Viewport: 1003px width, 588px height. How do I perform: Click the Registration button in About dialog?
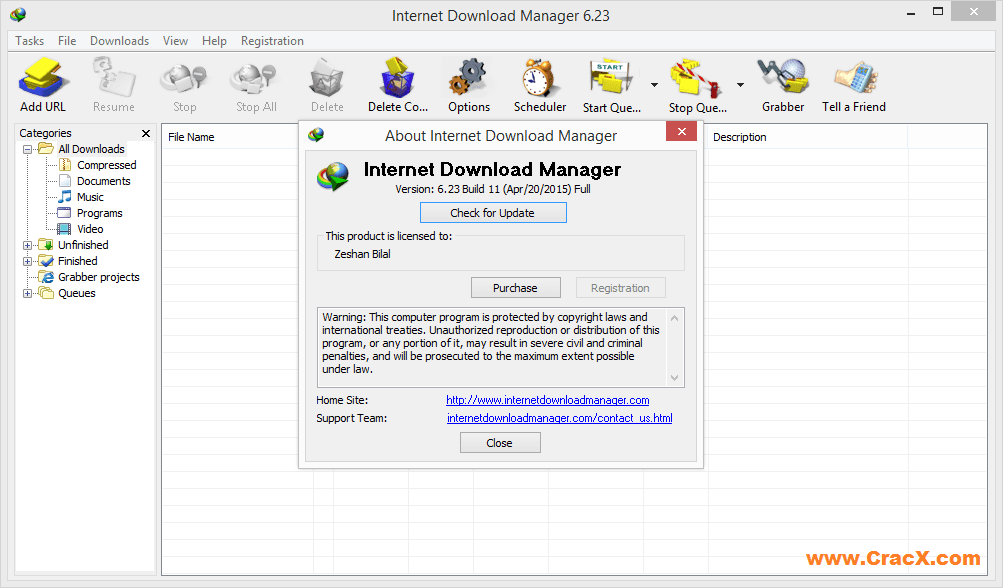click(620, 288)
